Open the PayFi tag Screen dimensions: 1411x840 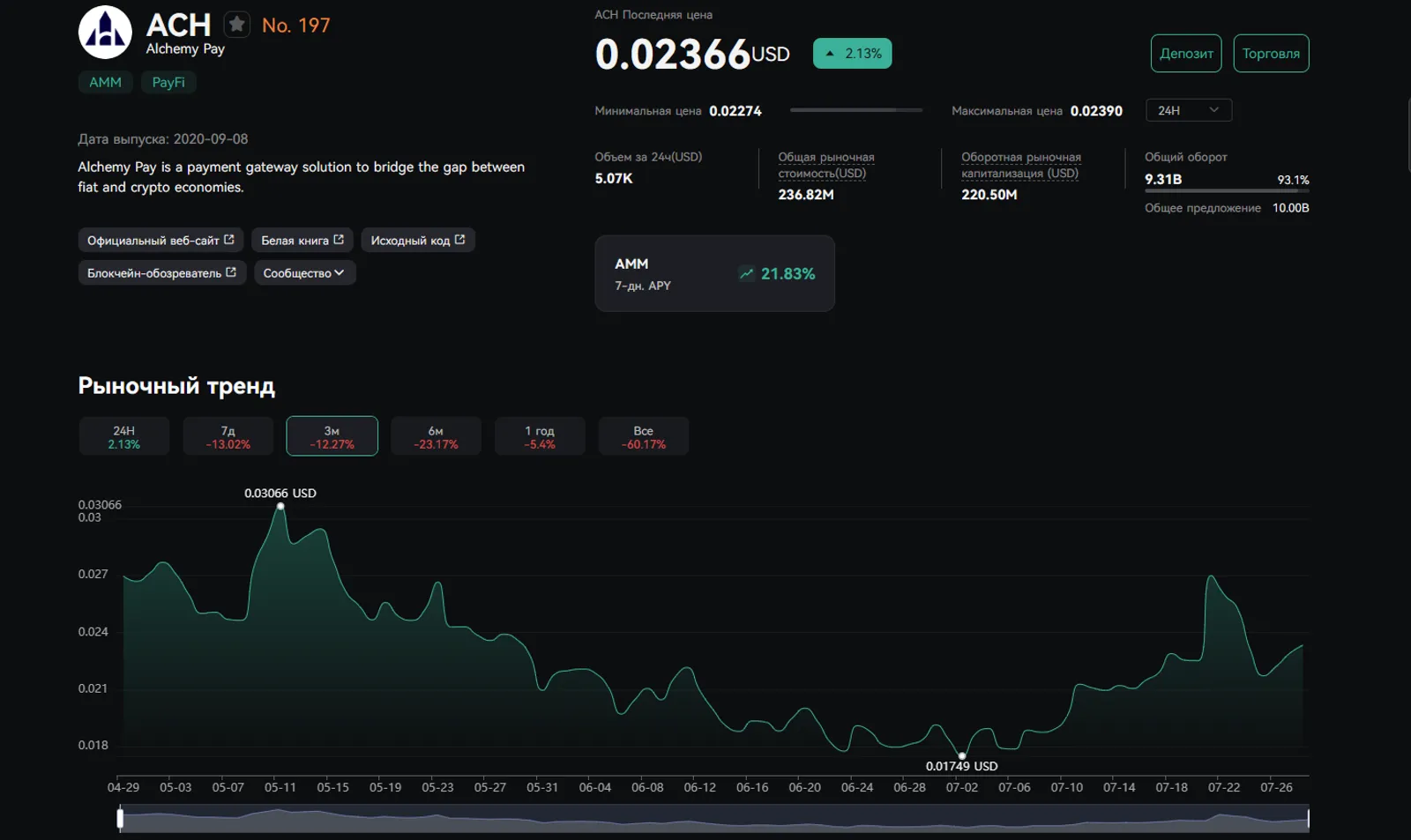tap(168, 82)
